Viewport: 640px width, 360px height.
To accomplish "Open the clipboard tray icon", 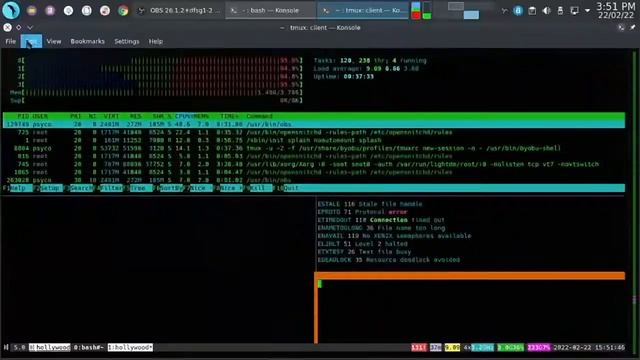I will (532, 11).
